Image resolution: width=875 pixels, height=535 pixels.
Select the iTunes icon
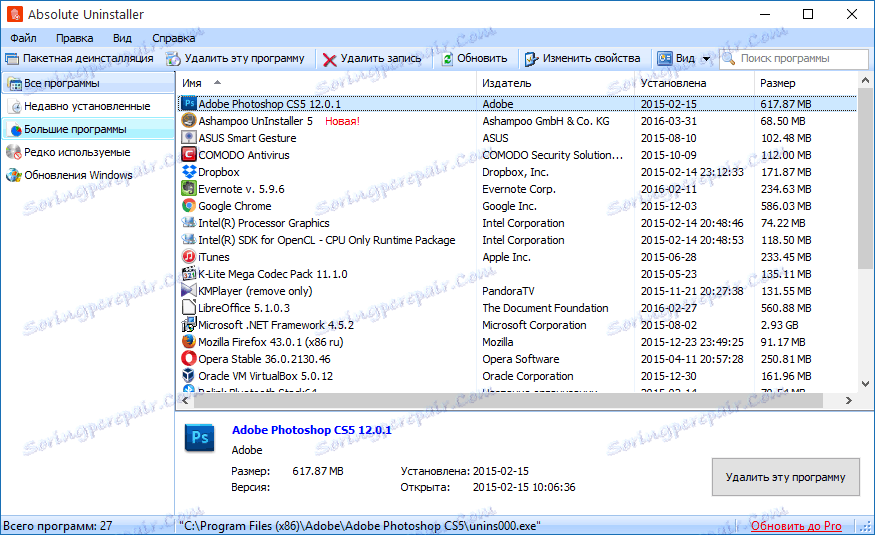point(189,257)
